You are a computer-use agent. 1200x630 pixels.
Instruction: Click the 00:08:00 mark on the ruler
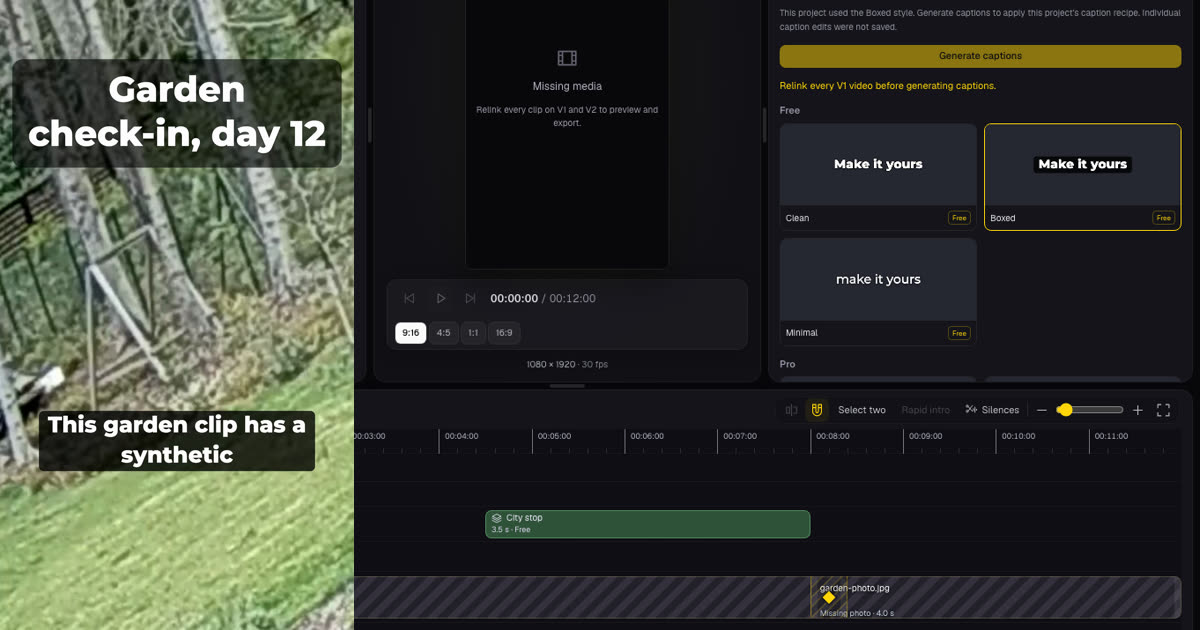(833, 436)
